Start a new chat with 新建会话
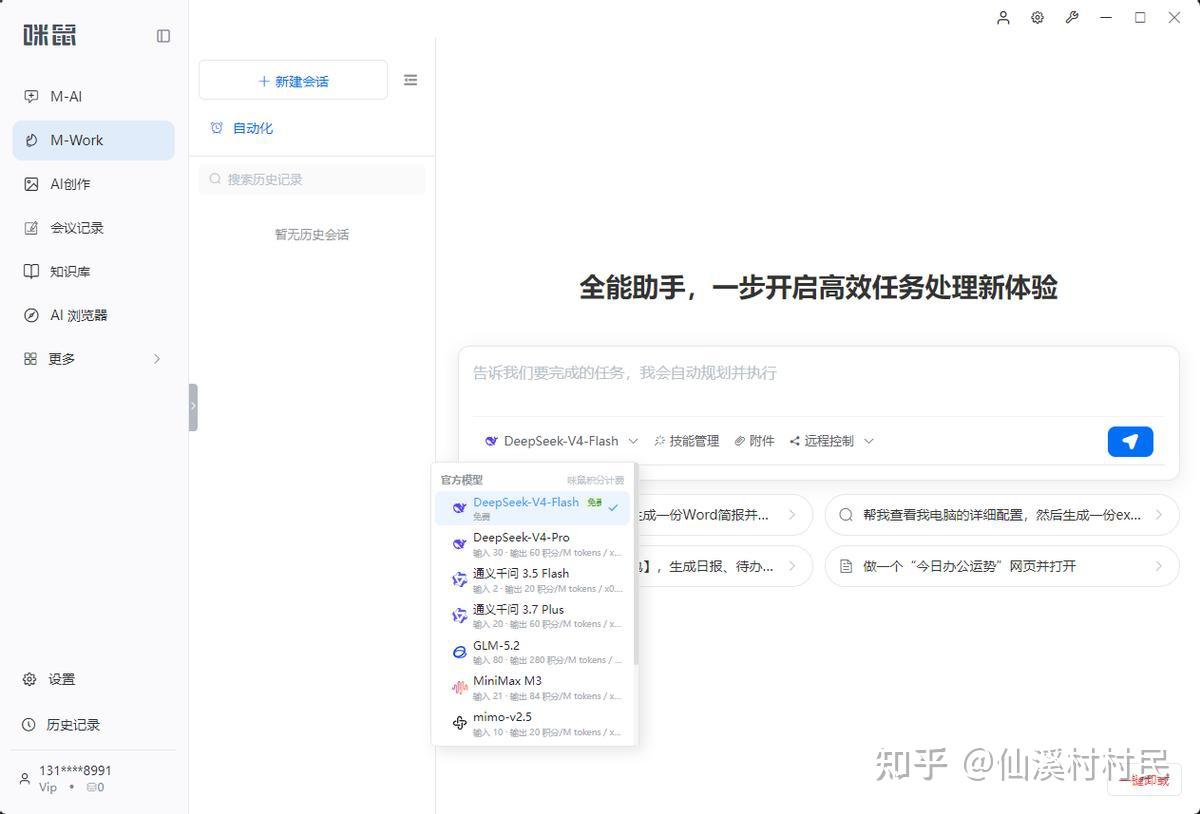 (293, 81)
